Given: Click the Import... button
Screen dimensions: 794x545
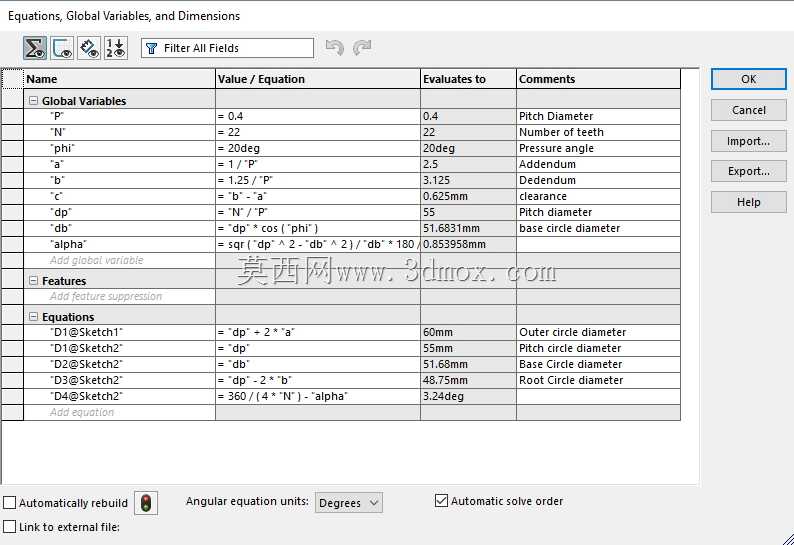Looking at the screenshot, I should pyautogui.click(x=748, y=141).
